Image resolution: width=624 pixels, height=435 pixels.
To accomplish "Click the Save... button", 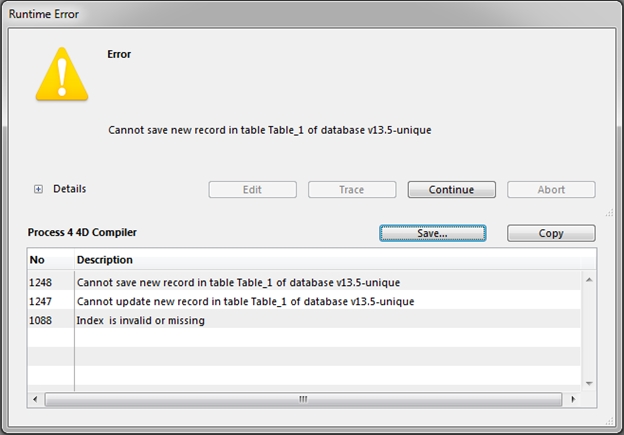I will coord(432,233).
